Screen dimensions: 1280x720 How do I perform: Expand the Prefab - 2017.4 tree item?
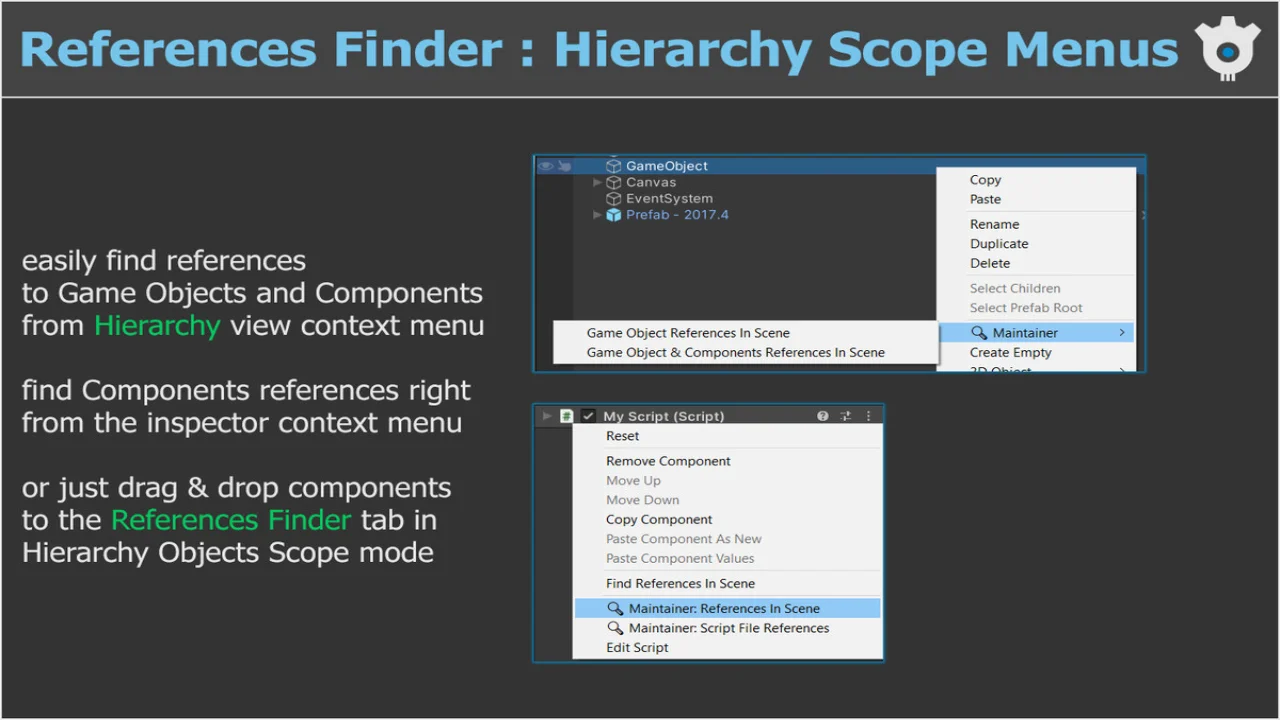[x=598, y=215]
